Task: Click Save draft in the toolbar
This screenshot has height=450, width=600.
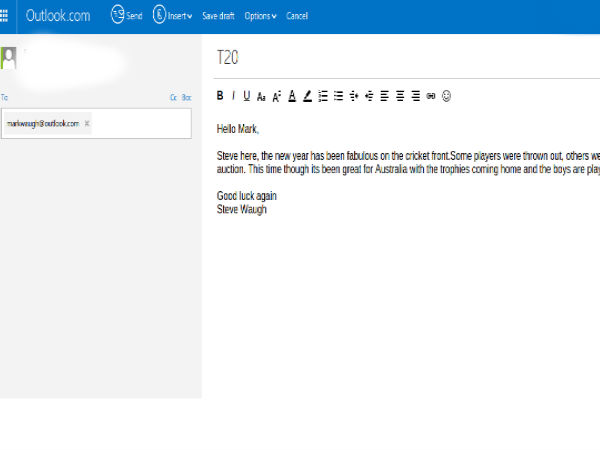Action: [219, 16]
